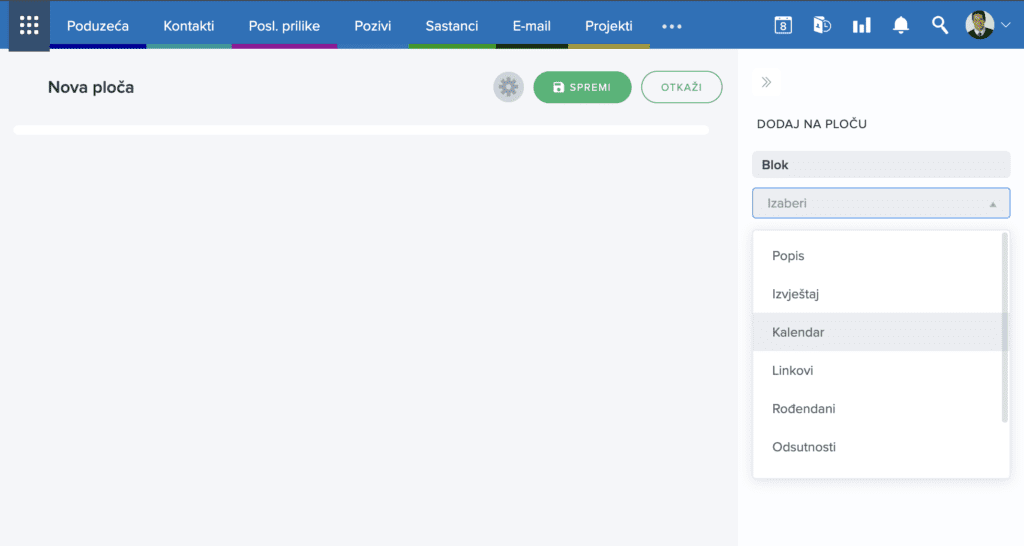Show more navigation items via ellipsis
1024x546 pixels.
(671, 26)
